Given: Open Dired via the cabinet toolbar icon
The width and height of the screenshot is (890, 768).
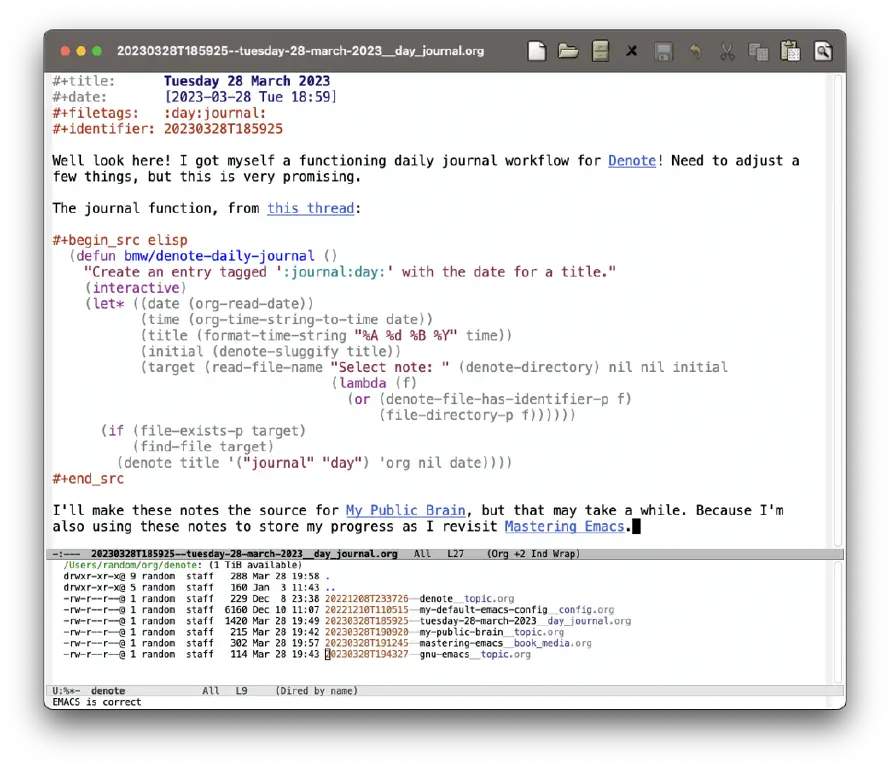Looking at the screenshot, I should tap(600, 51).
